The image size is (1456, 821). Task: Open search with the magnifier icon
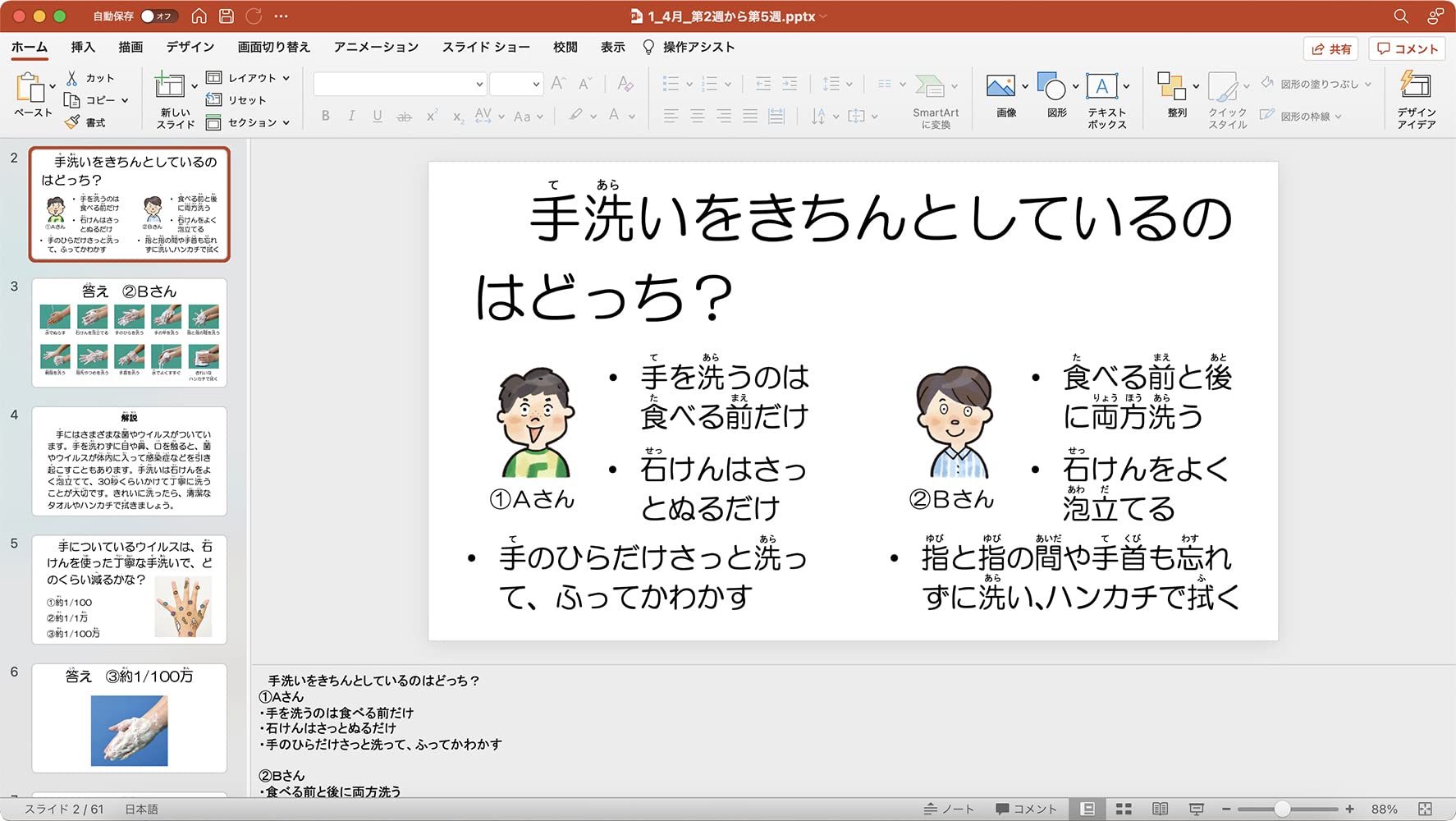coord(1401,16)
